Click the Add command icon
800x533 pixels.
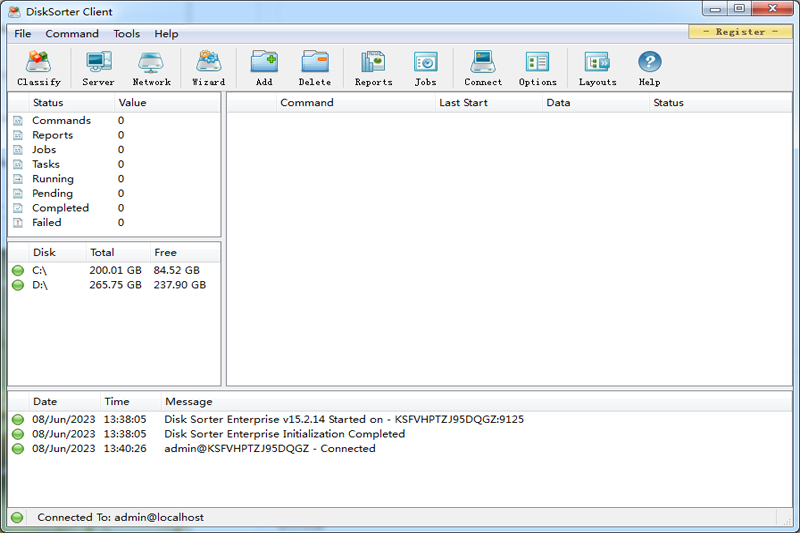coord(264,68)
